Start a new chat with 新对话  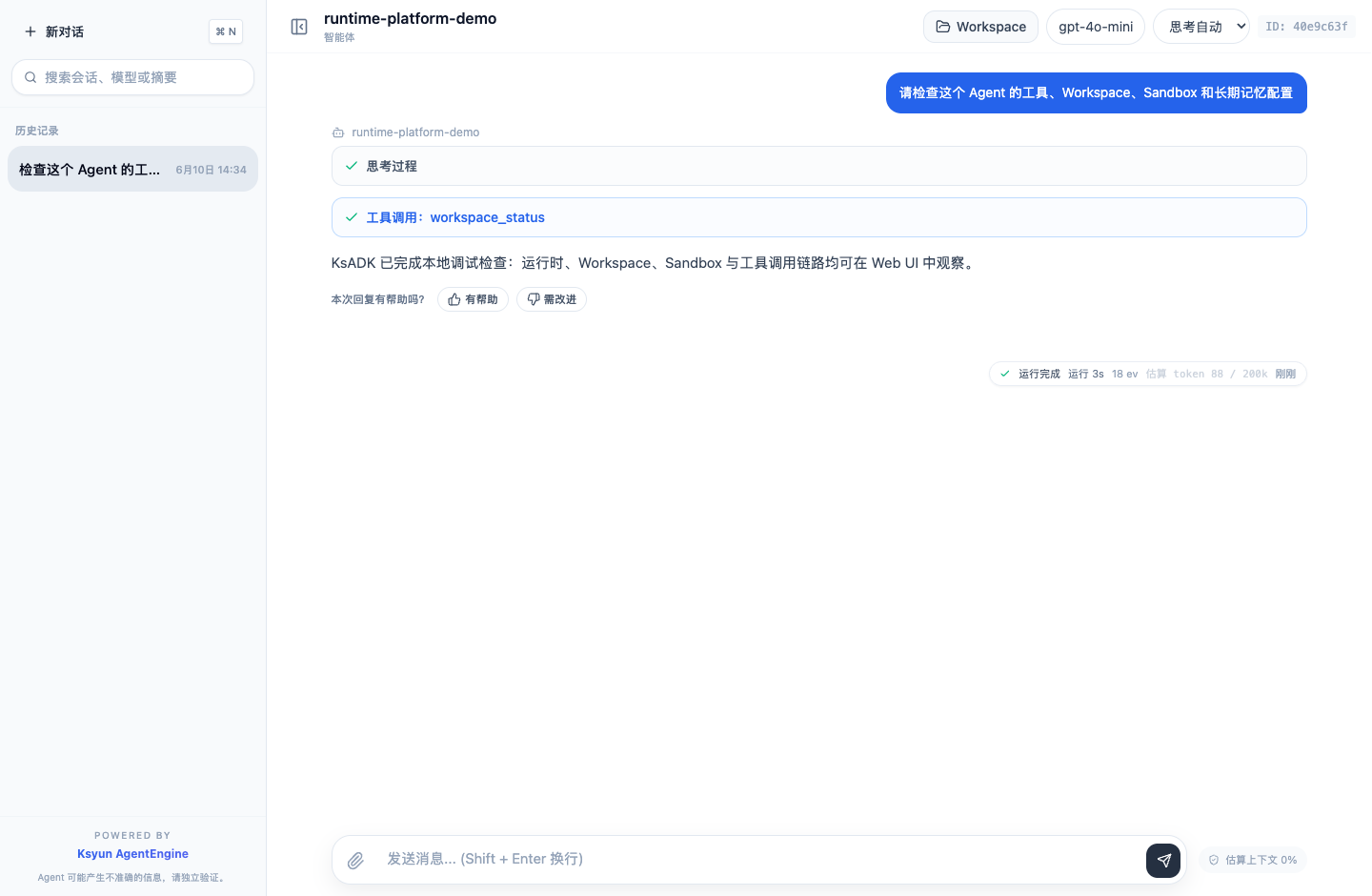pyautogui.click(x=54, y=31)
